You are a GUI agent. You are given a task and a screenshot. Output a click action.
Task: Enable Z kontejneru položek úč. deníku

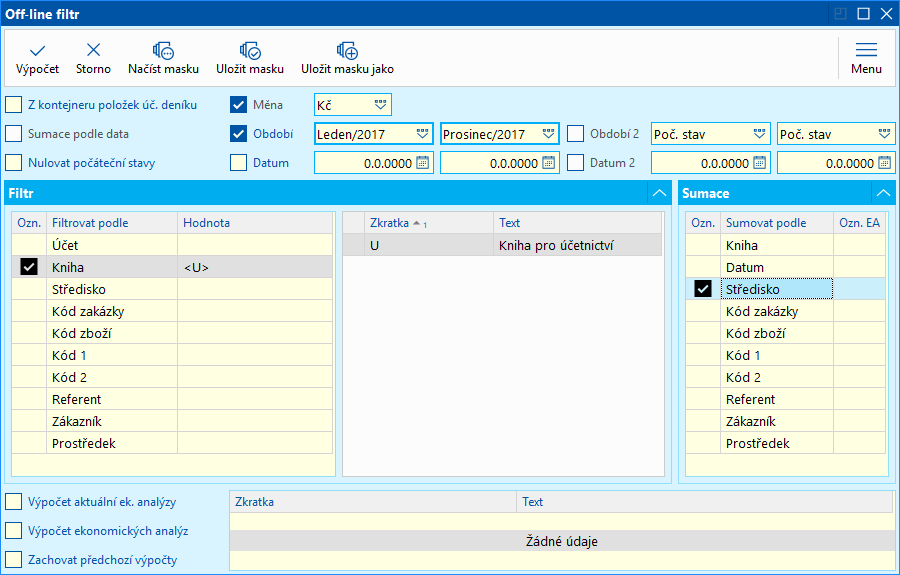[x=14, y=105]
